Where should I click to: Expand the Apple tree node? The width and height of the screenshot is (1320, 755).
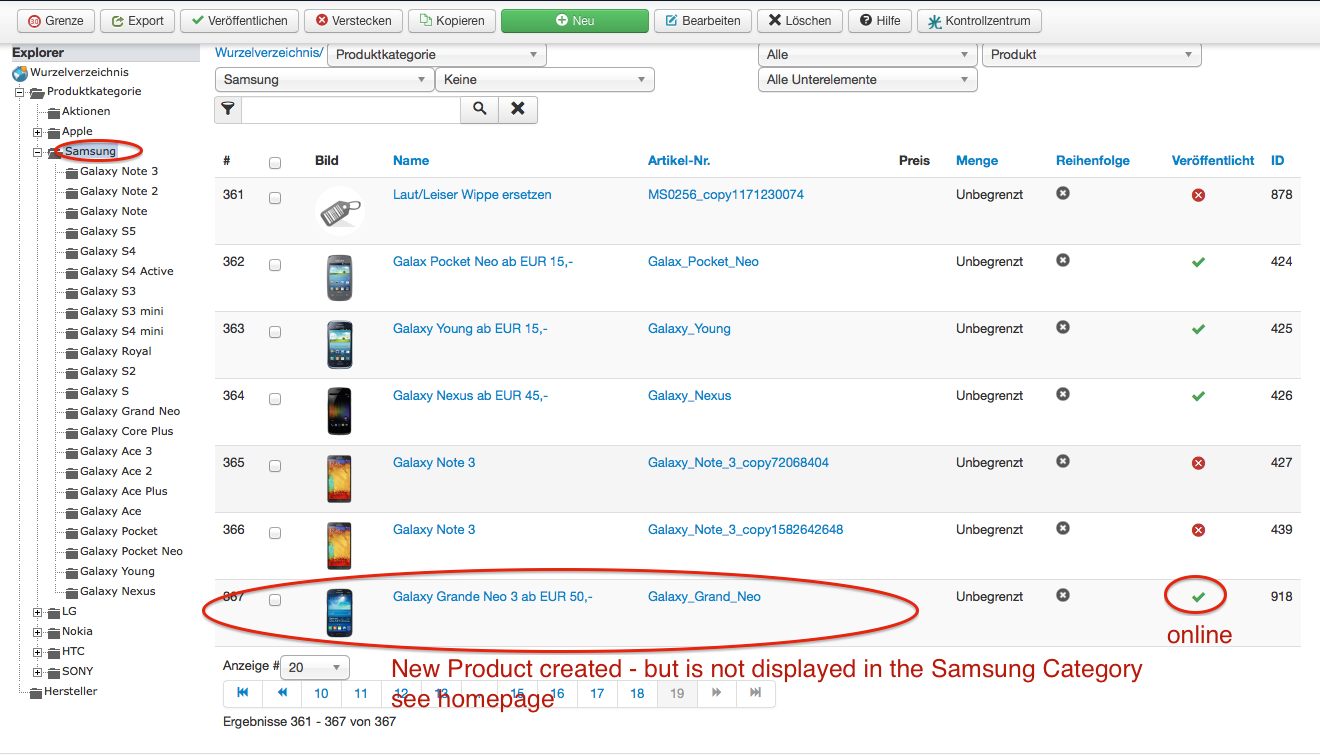point(38,132)
